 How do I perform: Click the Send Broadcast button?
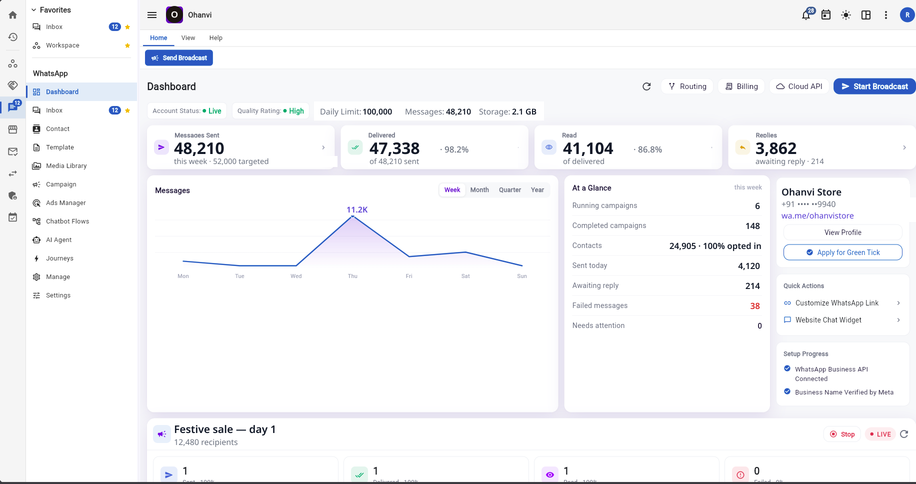point(179,58)
